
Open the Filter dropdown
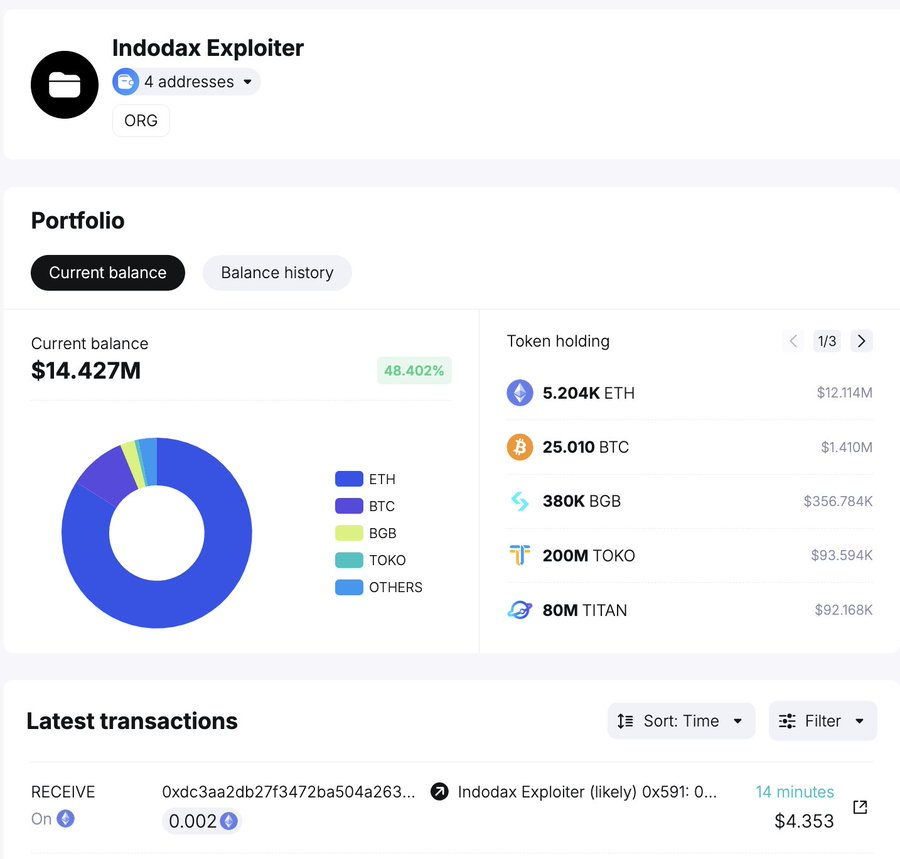pos(822,721)
